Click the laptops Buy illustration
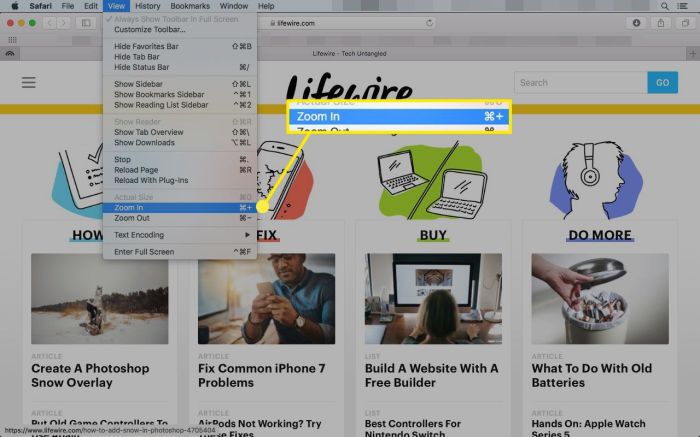 (x=432, y=181)
